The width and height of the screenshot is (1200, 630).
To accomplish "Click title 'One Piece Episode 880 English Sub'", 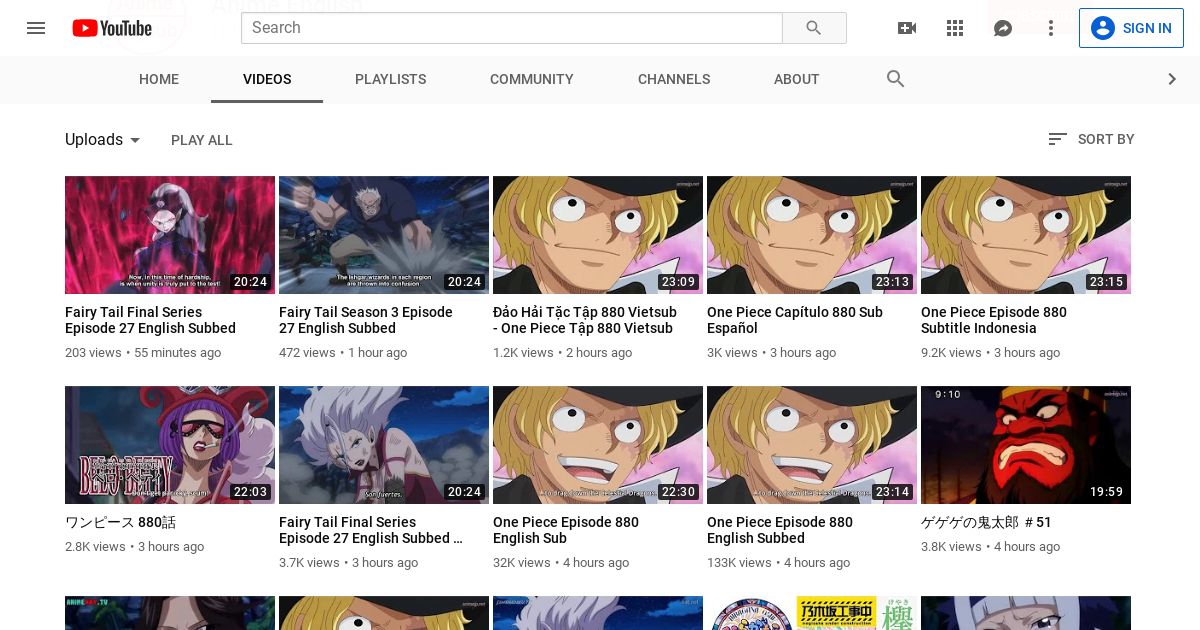I will 566,530.
